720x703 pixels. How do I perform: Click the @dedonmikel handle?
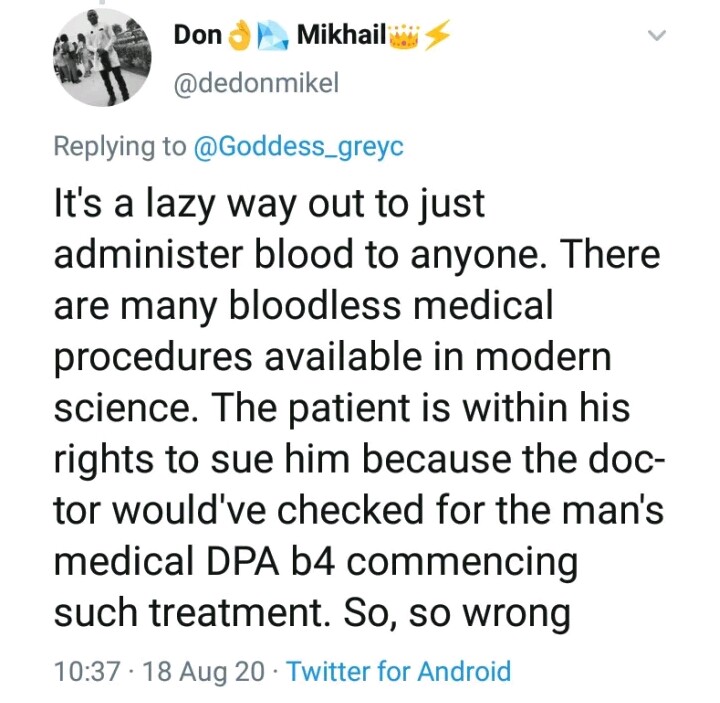click(x=256, y=84)
